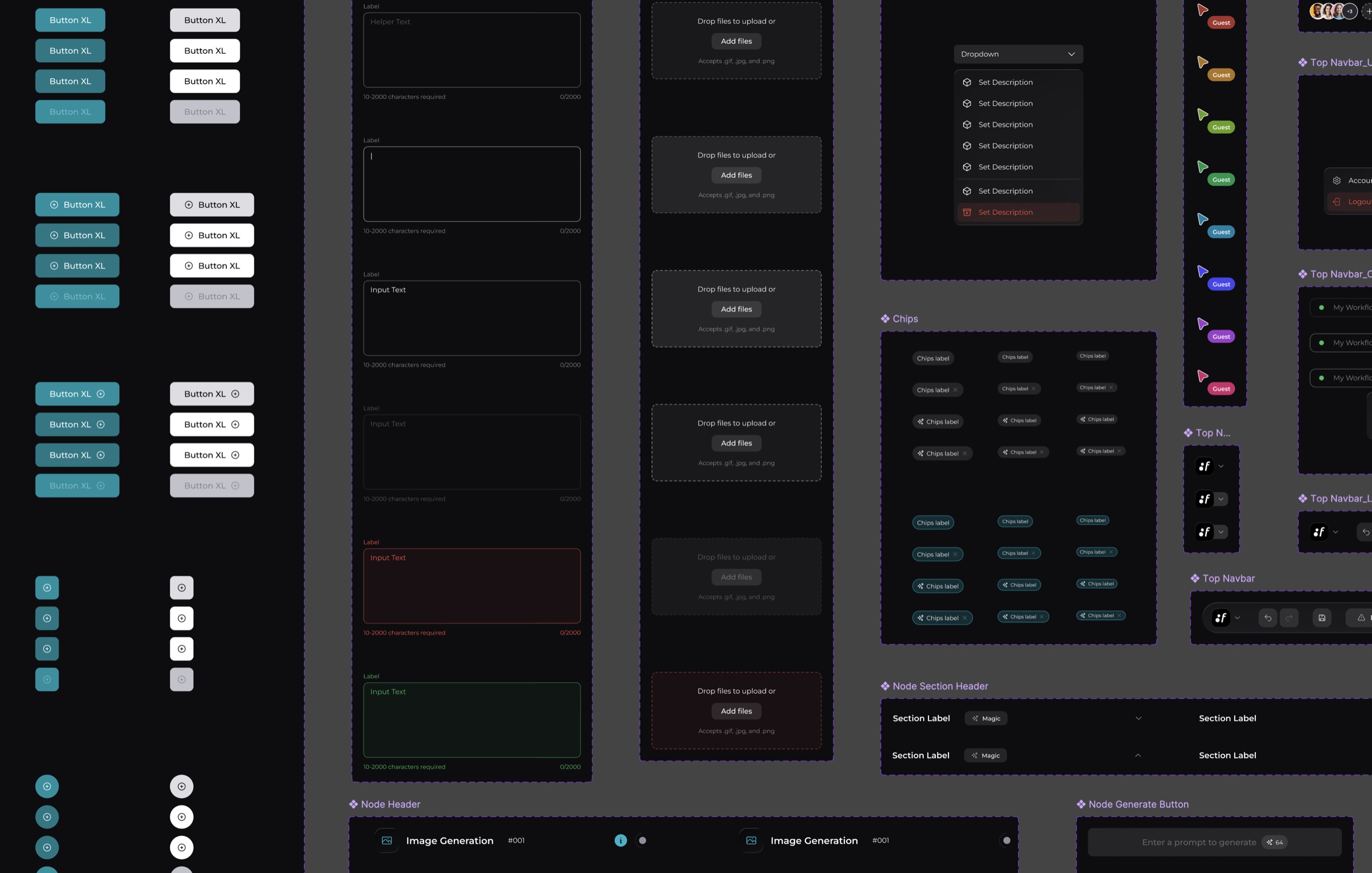Expand the first Section Label chevron down
This screenshot has height=873, width=1372.
(1138, 719)
